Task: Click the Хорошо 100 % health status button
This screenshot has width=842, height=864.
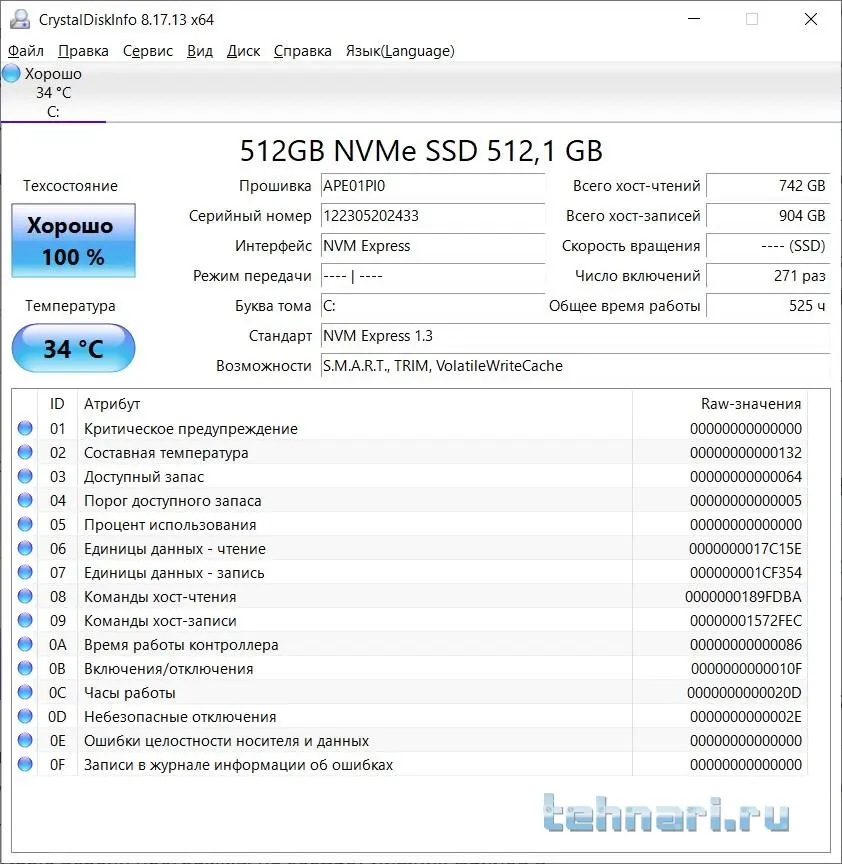Action: point(73,240)
